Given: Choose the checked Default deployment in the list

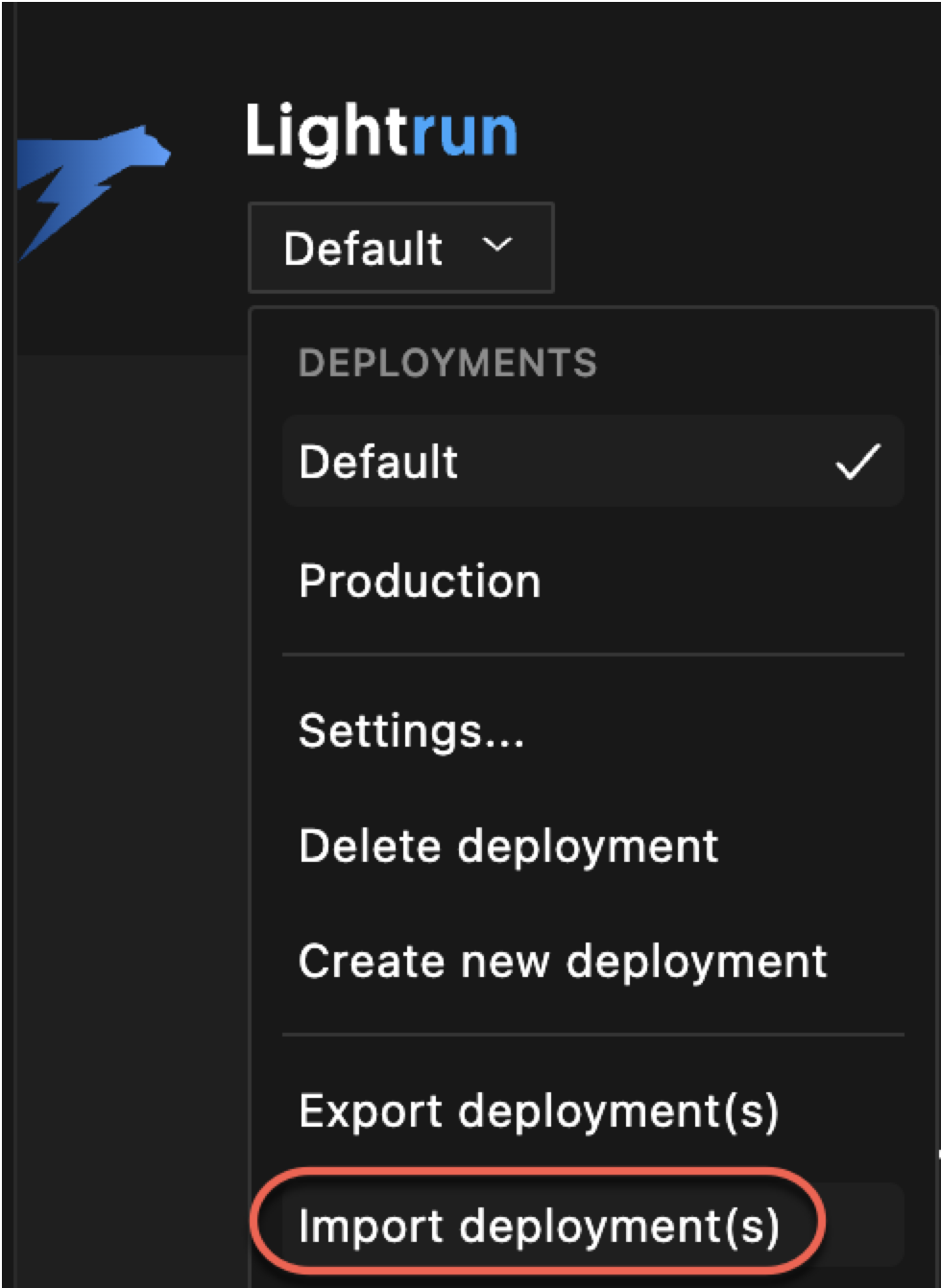Looking at the screenshot, I should click(379, 462).
